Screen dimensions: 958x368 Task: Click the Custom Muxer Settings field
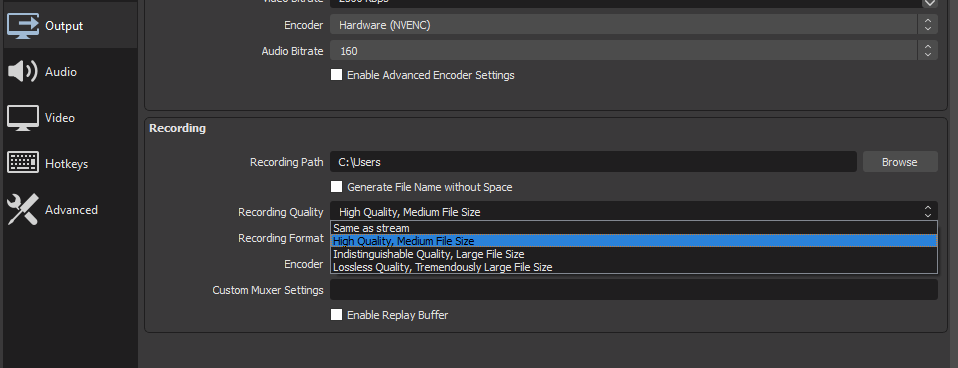634,290
